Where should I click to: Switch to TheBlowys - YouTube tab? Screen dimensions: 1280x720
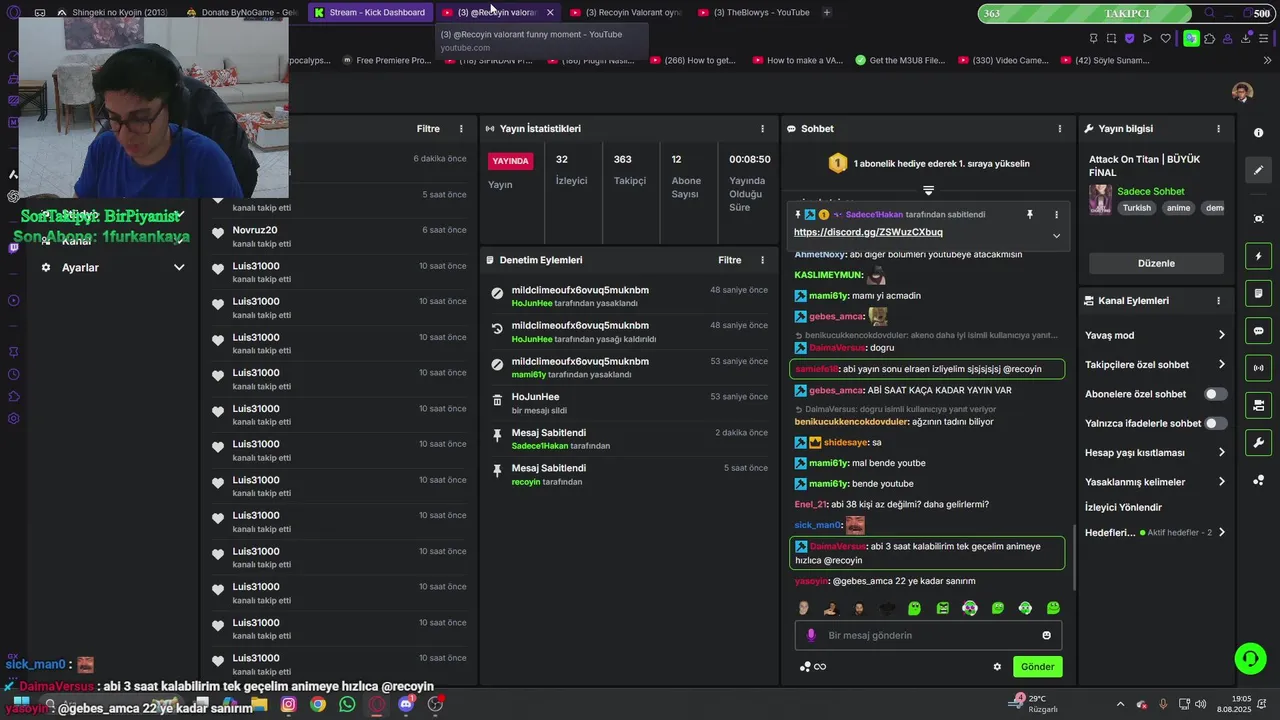click(754, 12)
